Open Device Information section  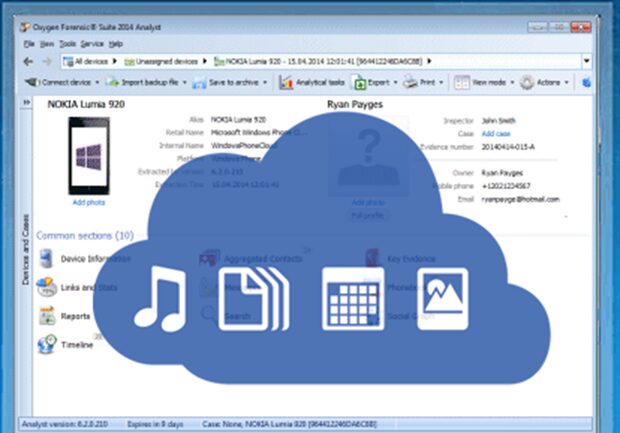point(84,259)
